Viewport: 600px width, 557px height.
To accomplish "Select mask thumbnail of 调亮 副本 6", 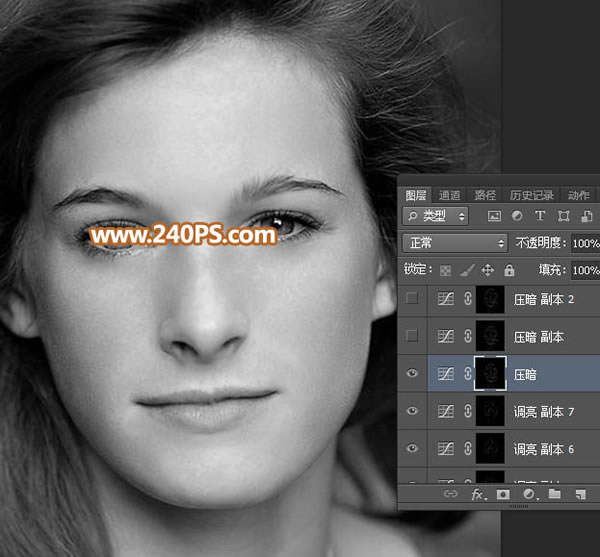I will coord(490,448).
